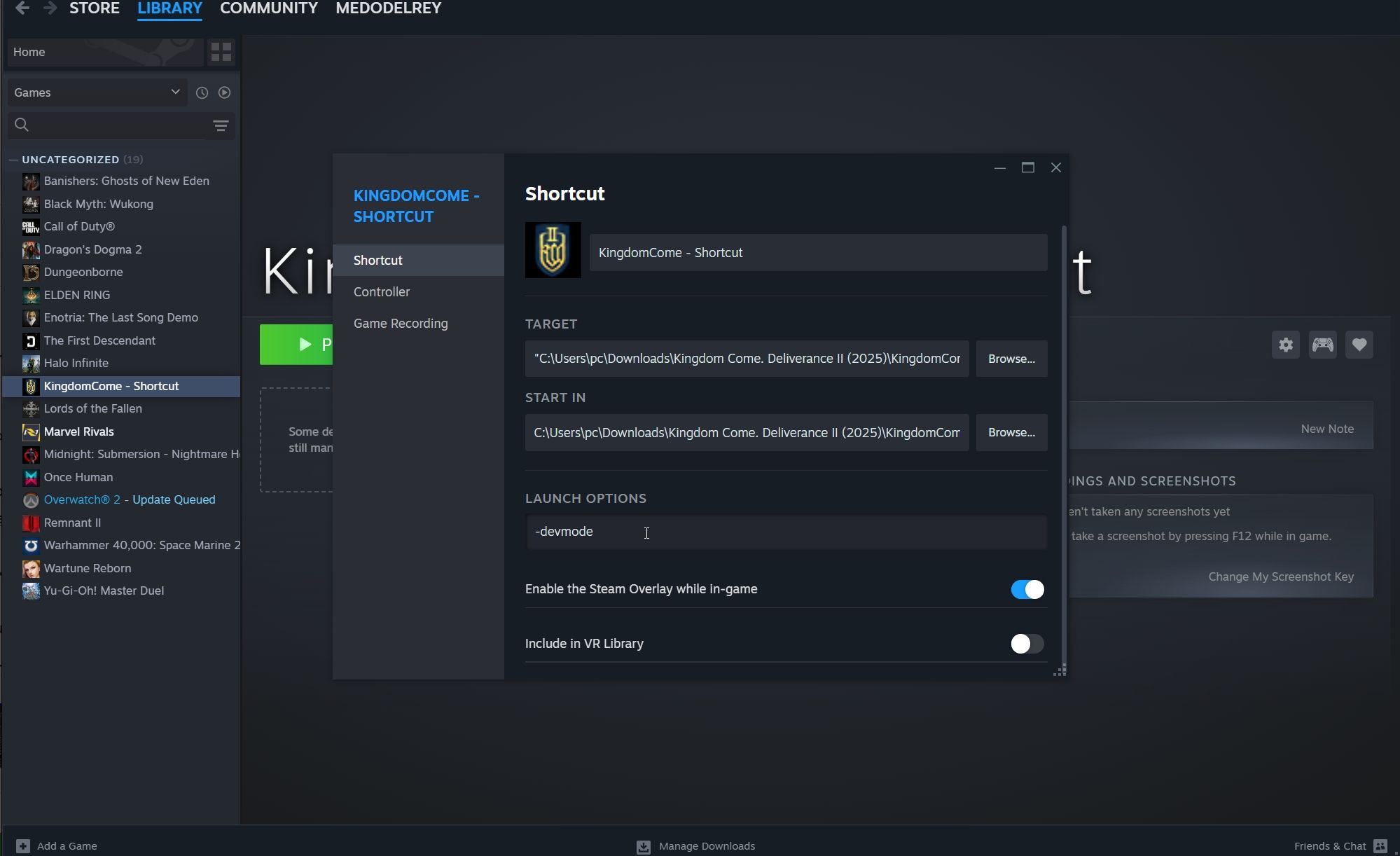Click the add new library entry icon
This screenshot has width=1400, height=856.
click(x=20, y=845)
